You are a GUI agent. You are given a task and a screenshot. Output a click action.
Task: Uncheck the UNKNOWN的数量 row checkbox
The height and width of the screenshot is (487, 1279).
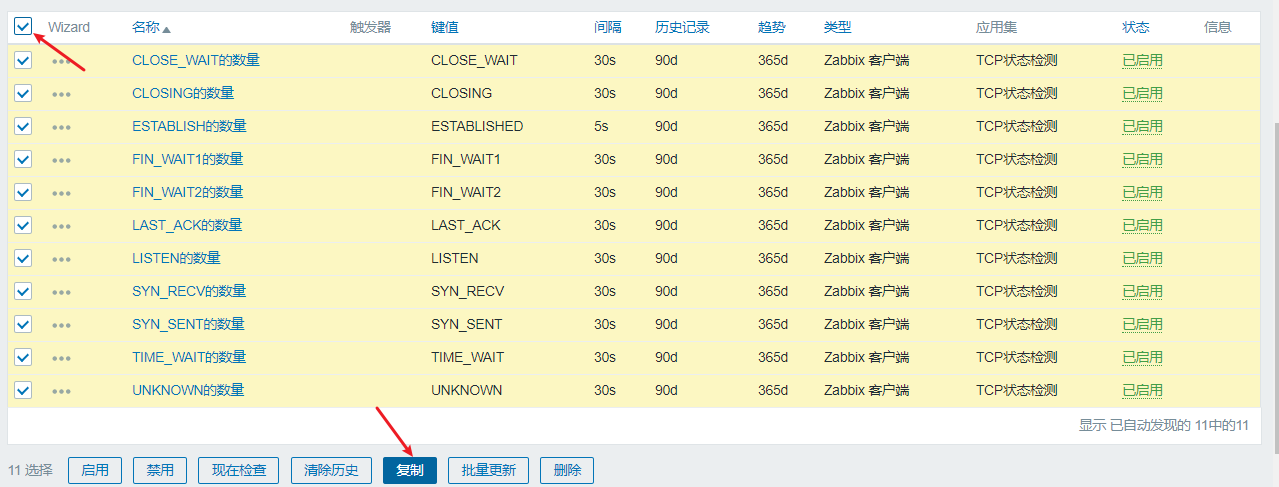(23, 390)
